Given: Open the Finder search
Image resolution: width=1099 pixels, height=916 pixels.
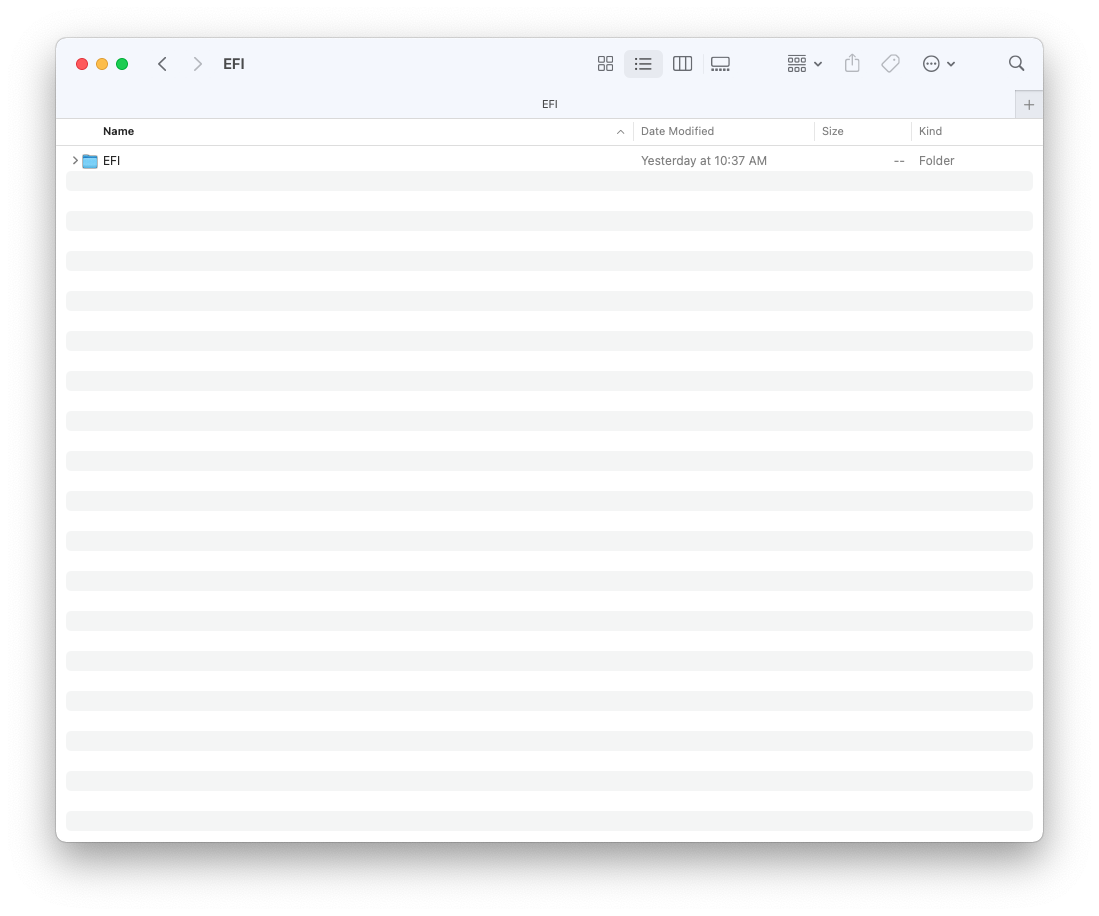Looking at the screenshot, I should [x=1016, y=64].
